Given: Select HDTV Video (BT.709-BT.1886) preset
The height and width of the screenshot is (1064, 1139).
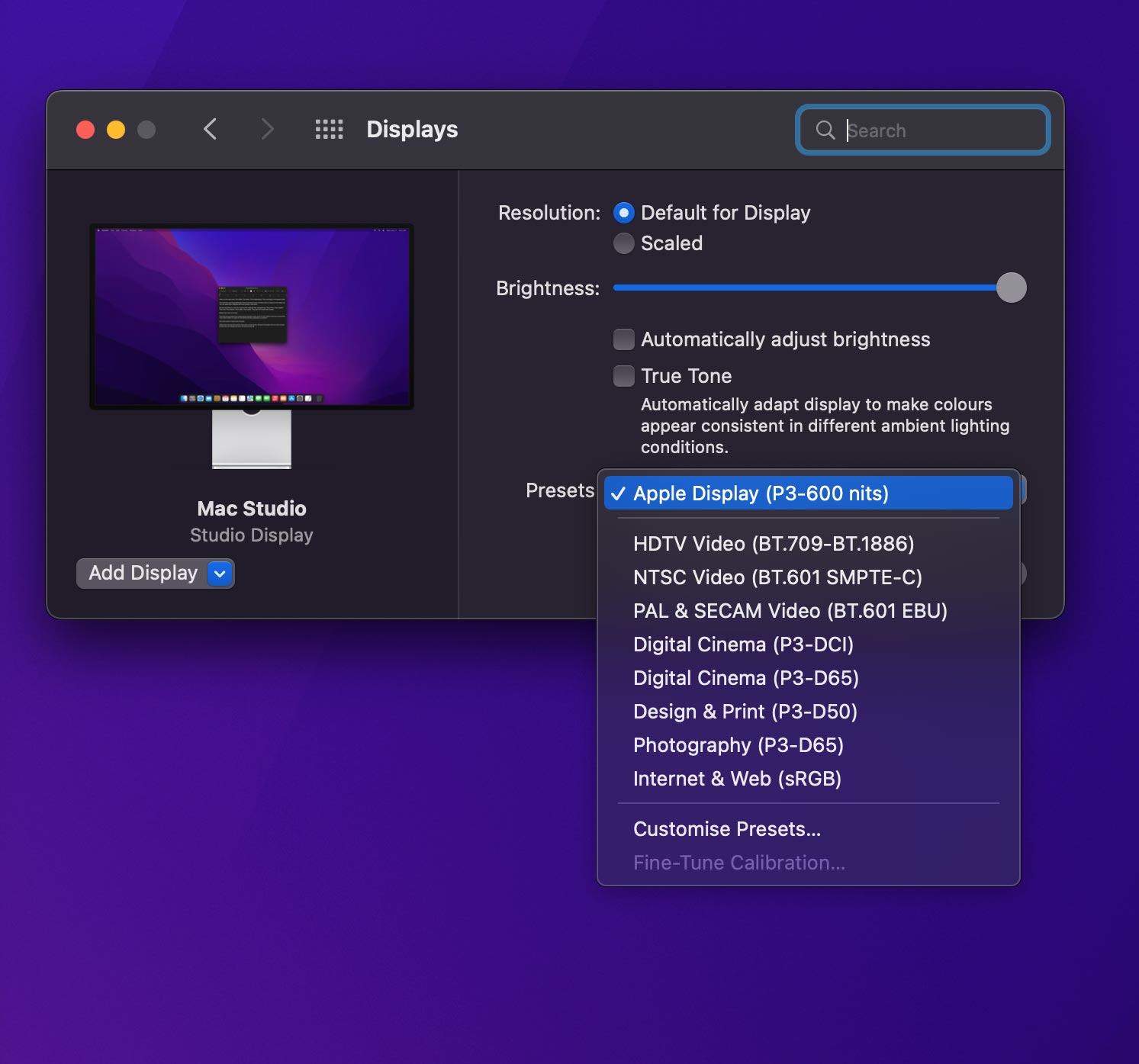Looking at the screenshot, I should pyautogui.click(x=809, y=544).
